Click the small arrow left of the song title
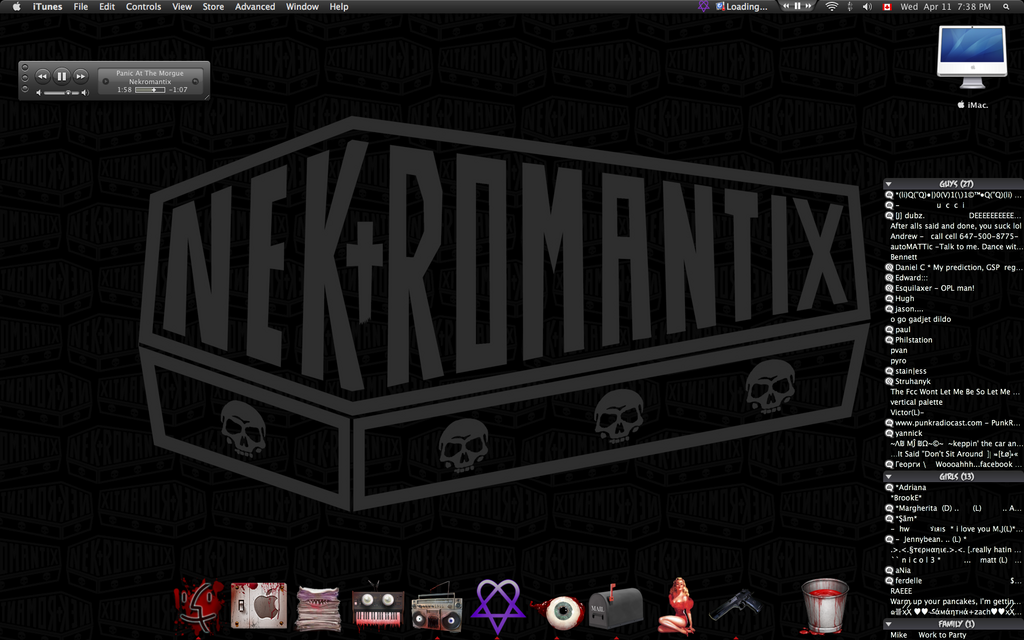The width and height of the screenshot is (1024, 640). (x=106, y=82)
